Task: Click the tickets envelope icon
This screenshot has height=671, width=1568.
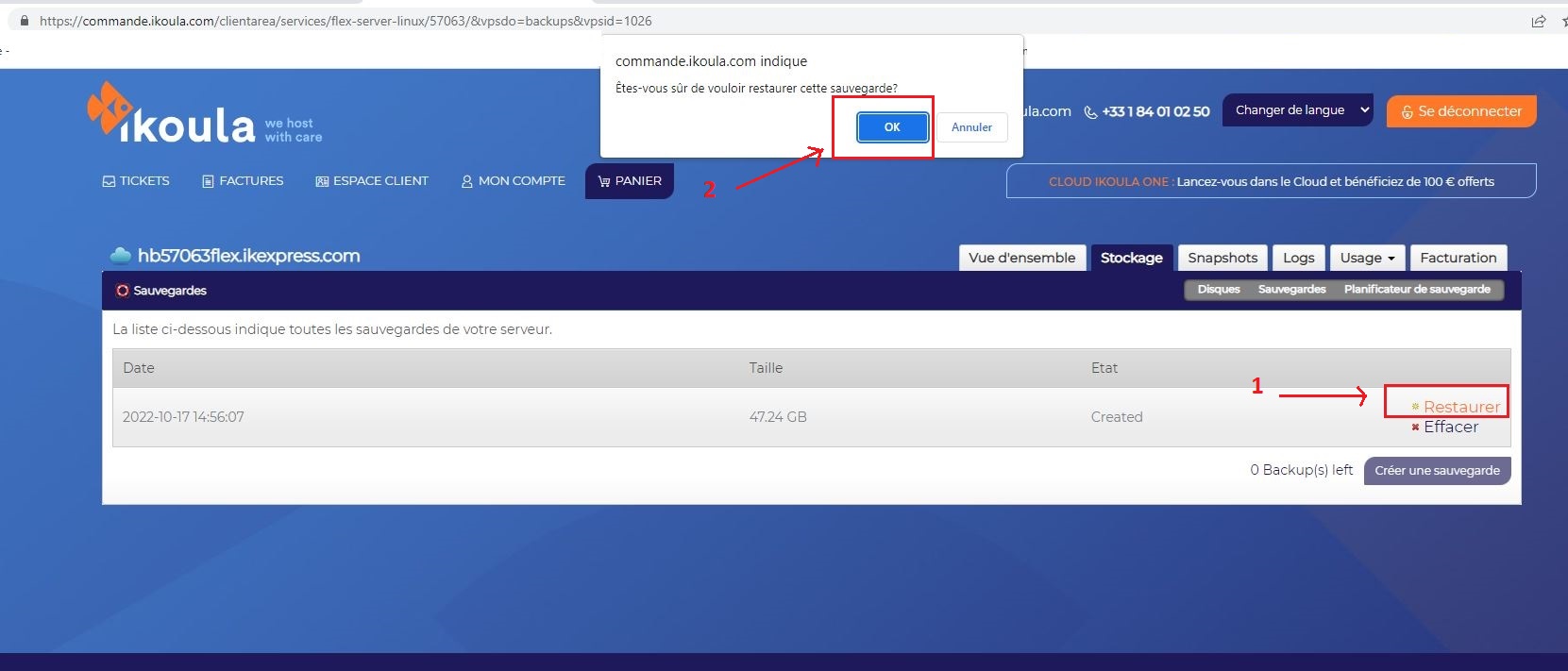Action: pyautogui.click(x=109, y=181)
